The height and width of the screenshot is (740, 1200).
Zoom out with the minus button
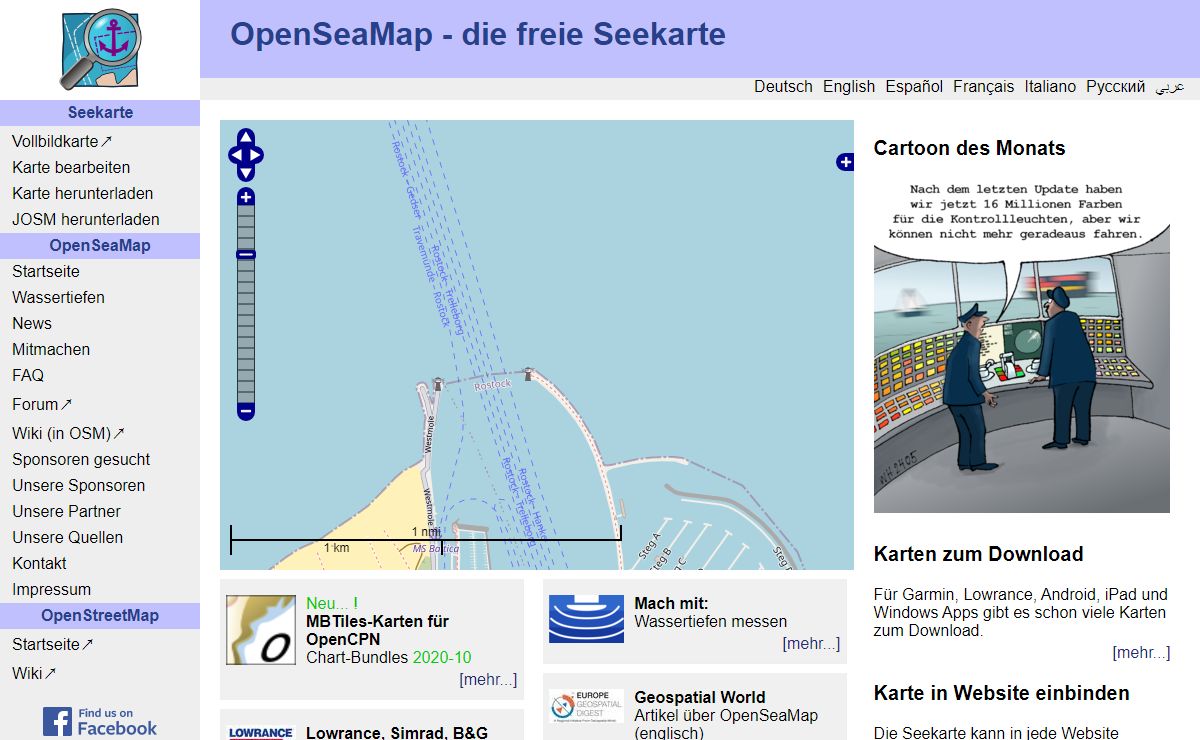(x=246, y=410)
